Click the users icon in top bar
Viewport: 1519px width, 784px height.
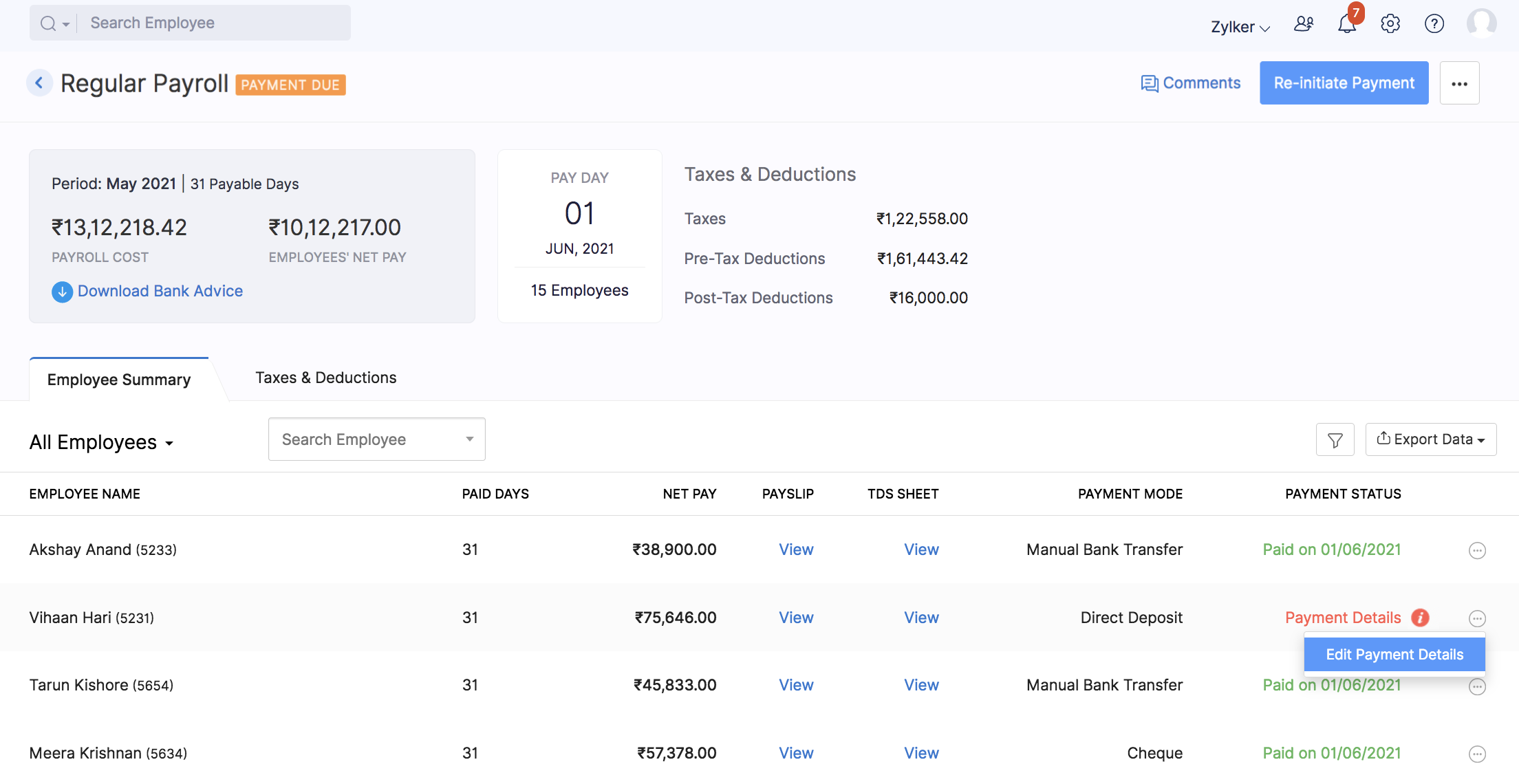pyautogui.click(x=1303, y=24)
